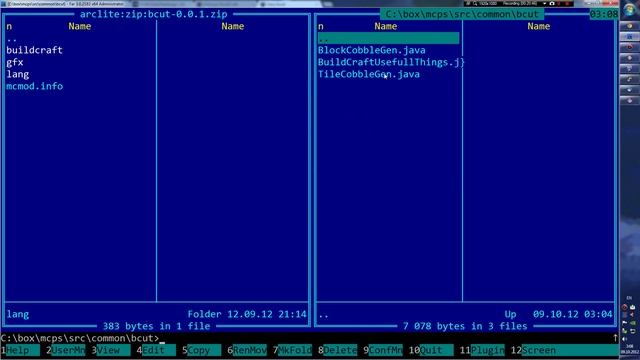Image resolution: width=640 pixels, height=360 pixels.
Task: Click the command line C:\box\mcps\src\common\bcut> prompt
Action: (x=80, y=338)
